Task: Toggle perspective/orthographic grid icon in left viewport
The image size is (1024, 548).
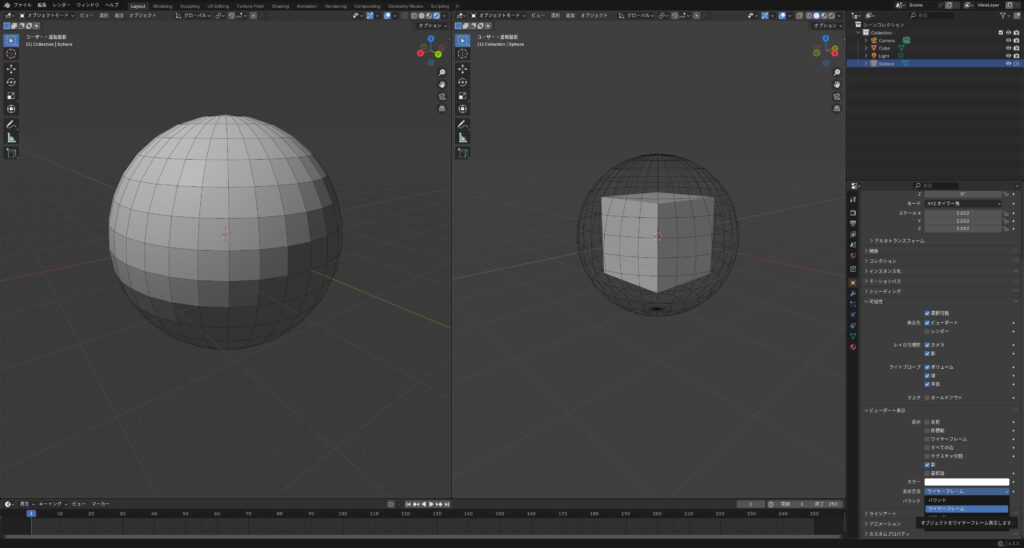Action: point(442,108)
